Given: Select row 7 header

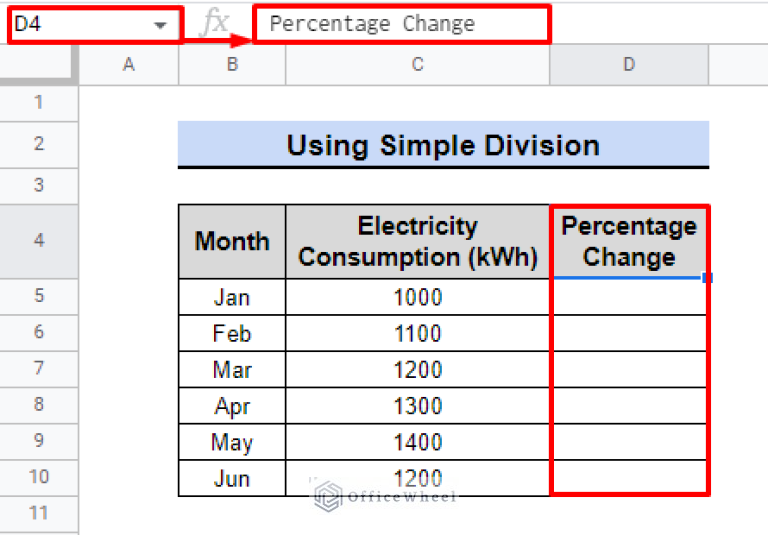Looking at the screenshot, I should (39, 369).
